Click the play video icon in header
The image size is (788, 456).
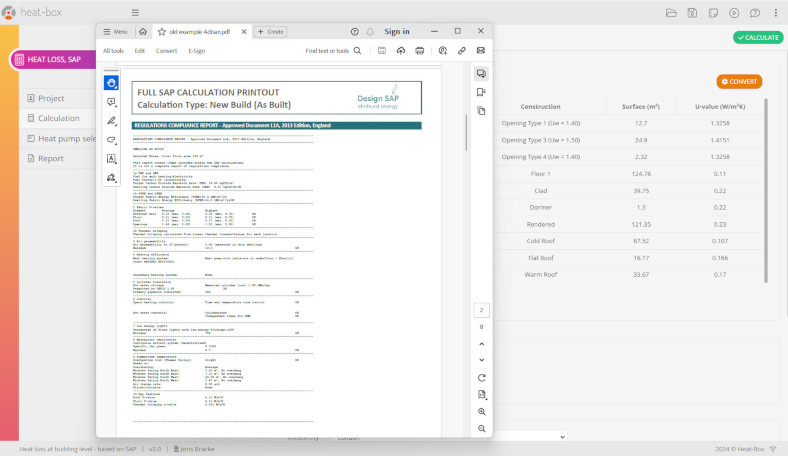pyautogui.click(x=734, y=13)
